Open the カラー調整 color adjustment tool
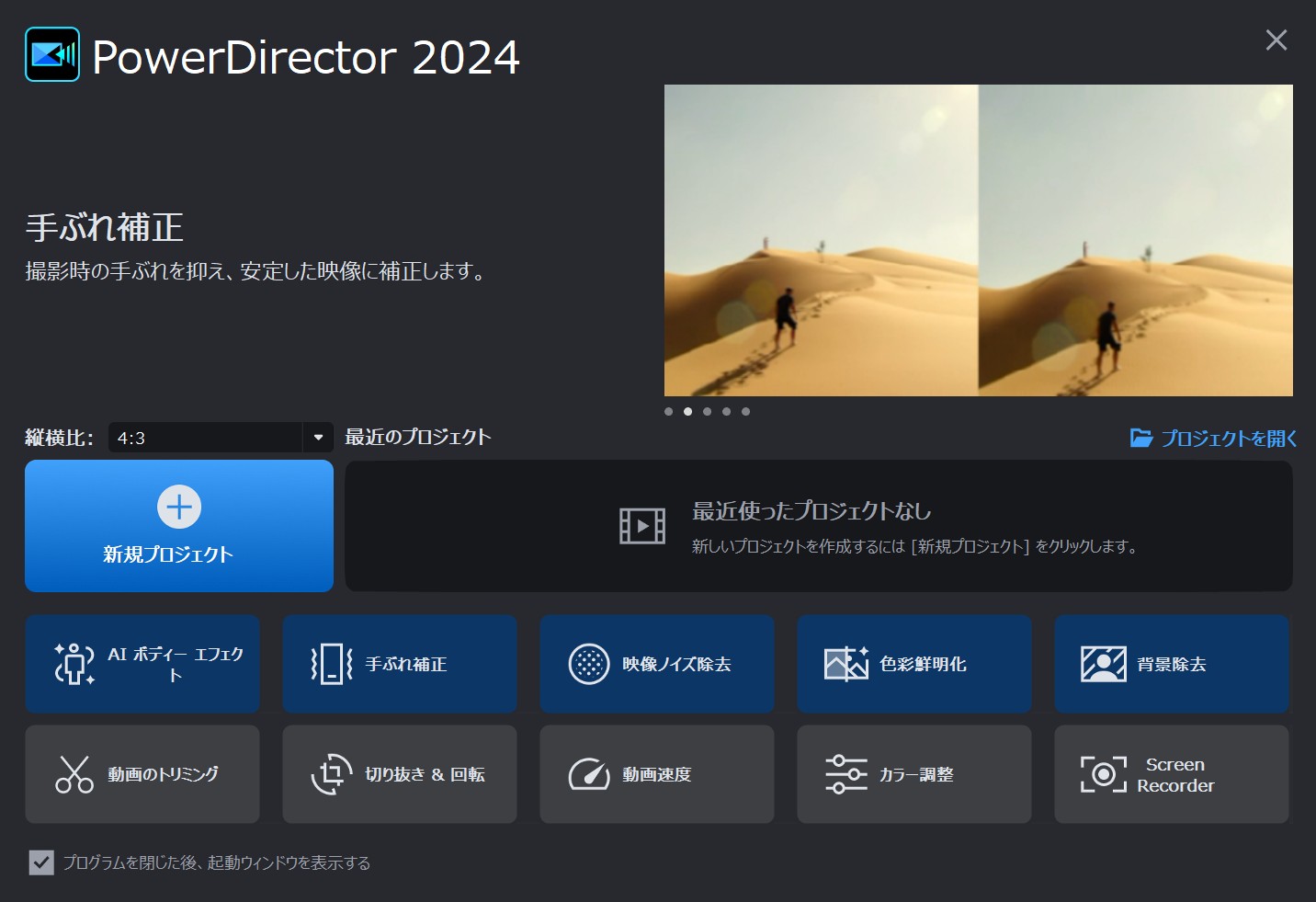The image size is (1316, 902). coord(914,774)
